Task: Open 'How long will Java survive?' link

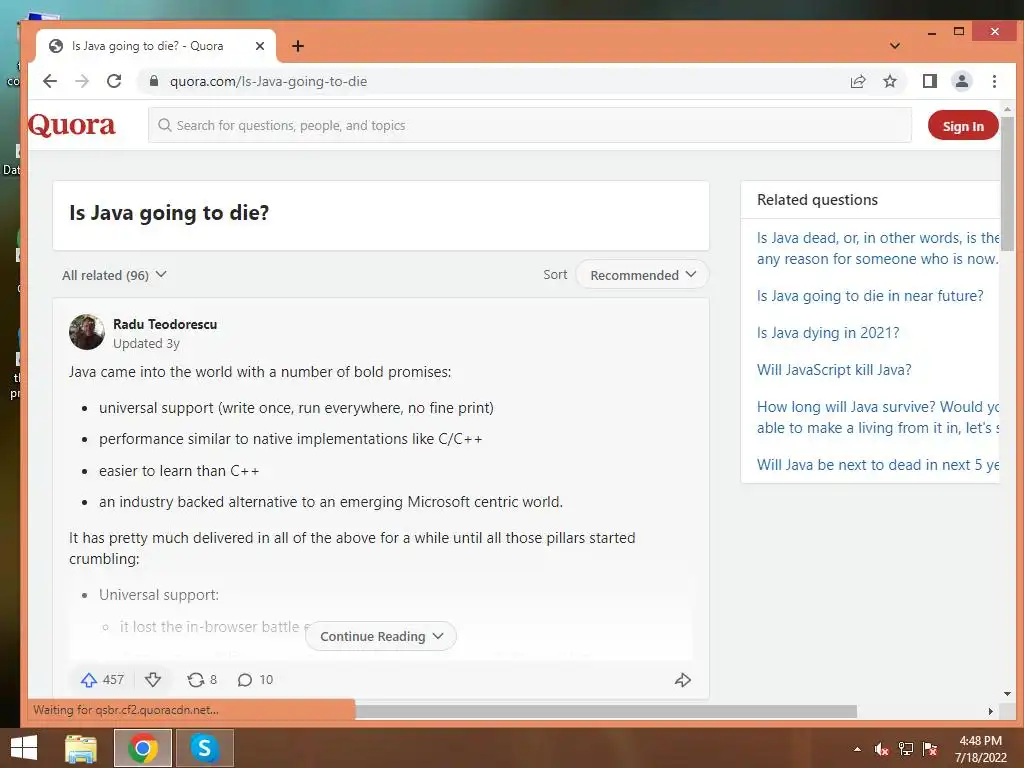Action: [878, 417]
